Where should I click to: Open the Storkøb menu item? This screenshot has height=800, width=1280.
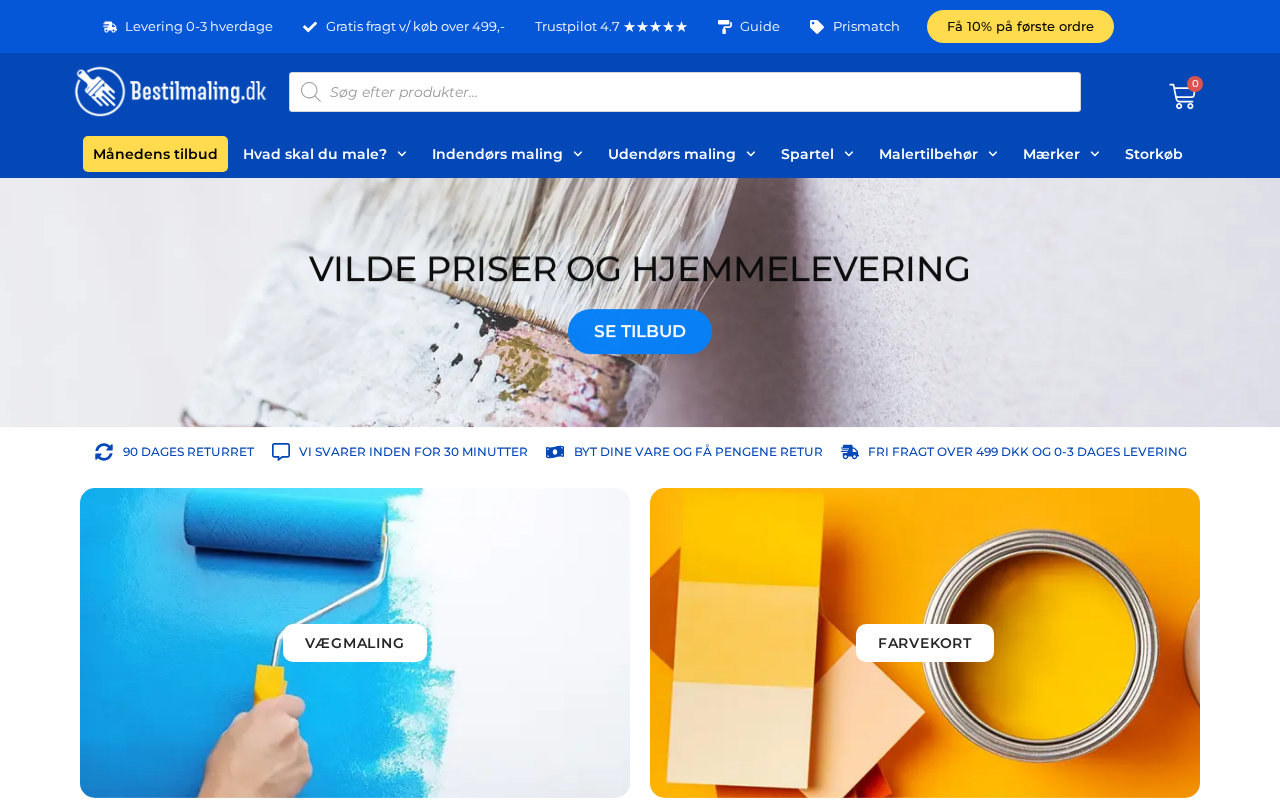1154,154
